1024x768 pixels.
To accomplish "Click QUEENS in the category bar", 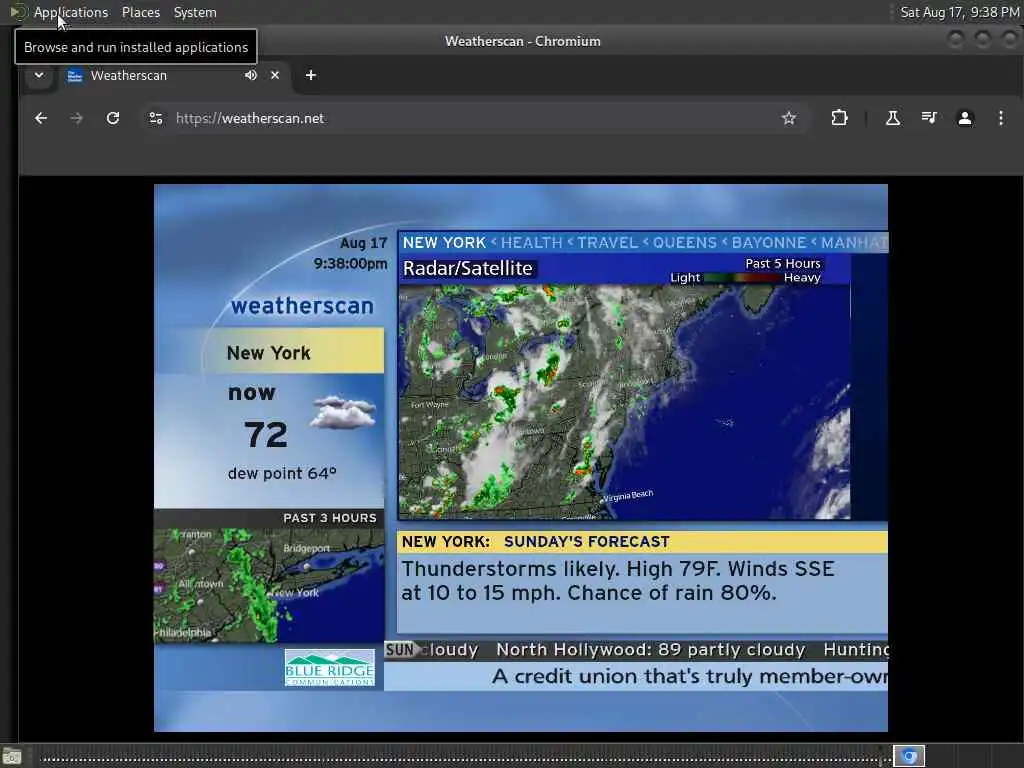I will [x=684, y=243].
